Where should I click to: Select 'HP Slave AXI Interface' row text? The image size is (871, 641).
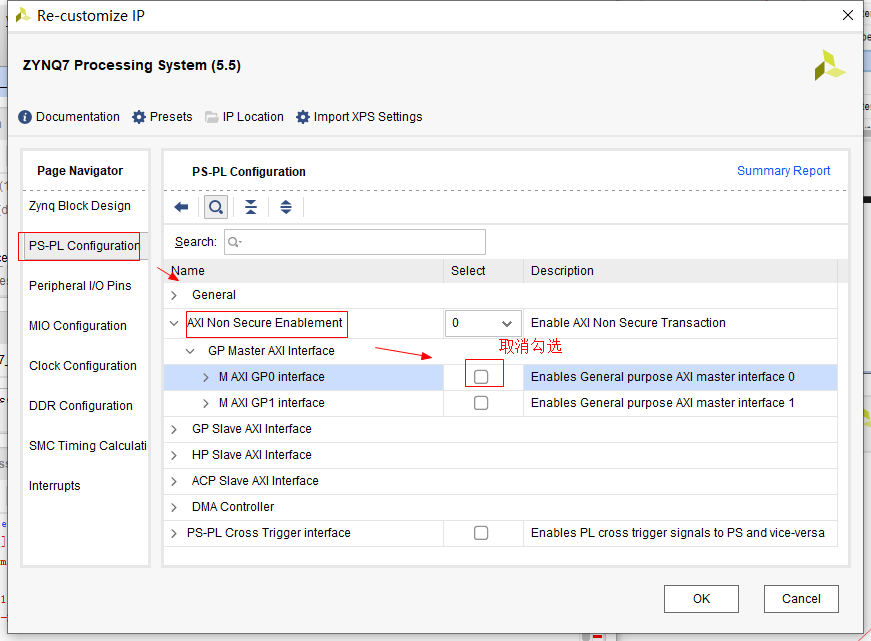[x=252, y=455]
